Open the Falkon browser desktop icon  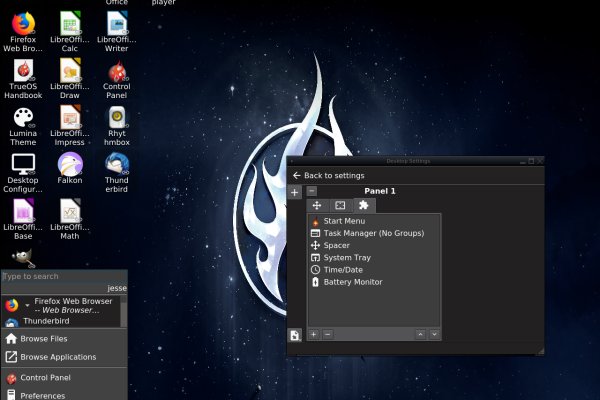point(69,165)
